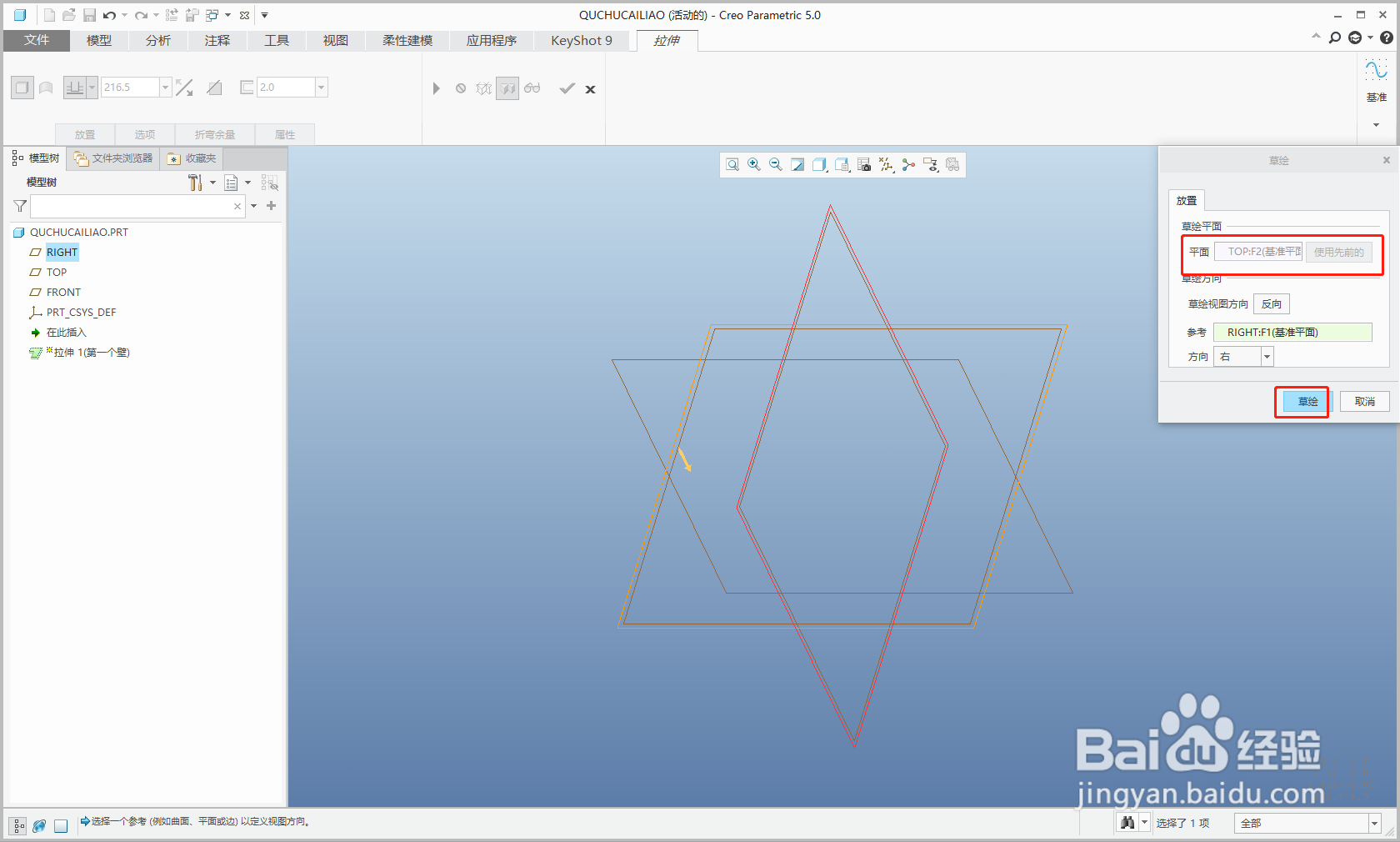The height and width of the screenshot is (842, 1400).
Task: Undo the last action
Action: (109, 15)
